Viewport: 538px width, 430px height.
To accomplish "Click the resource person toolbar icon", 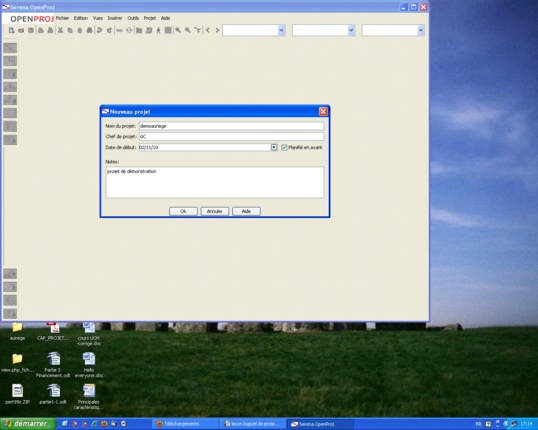I will pos(158,31).
